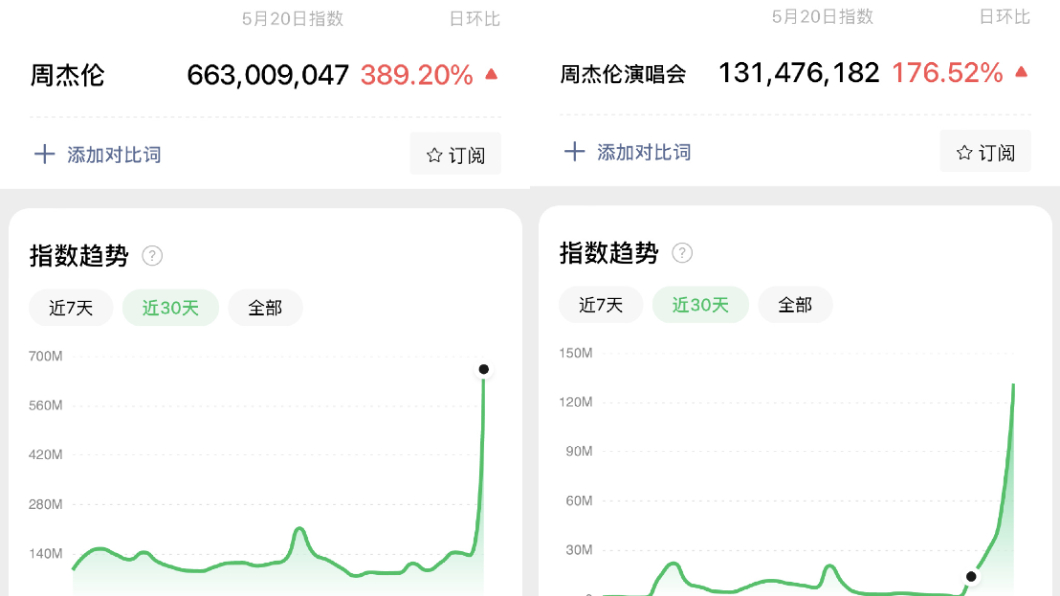This screenshot has width=1060, height=596.
Task: Click 560M axis label on left chart
Action: tap(45, 405)
